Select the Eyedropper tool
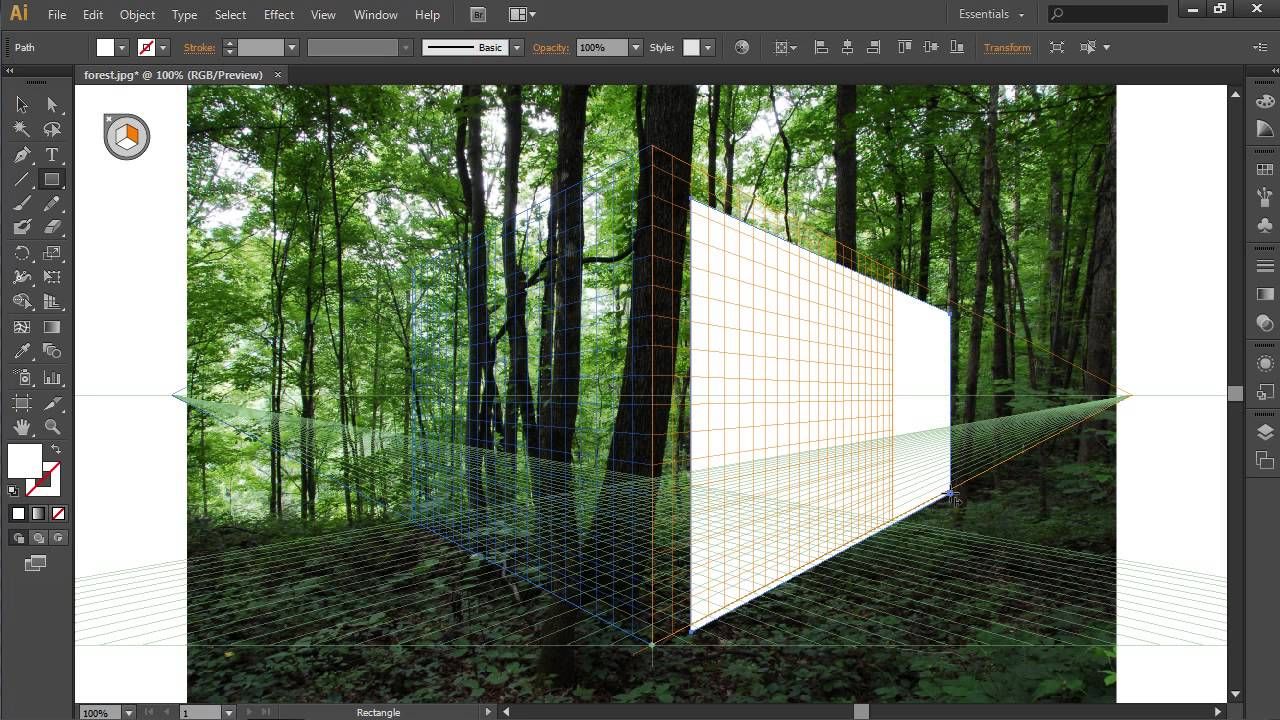 22,352
